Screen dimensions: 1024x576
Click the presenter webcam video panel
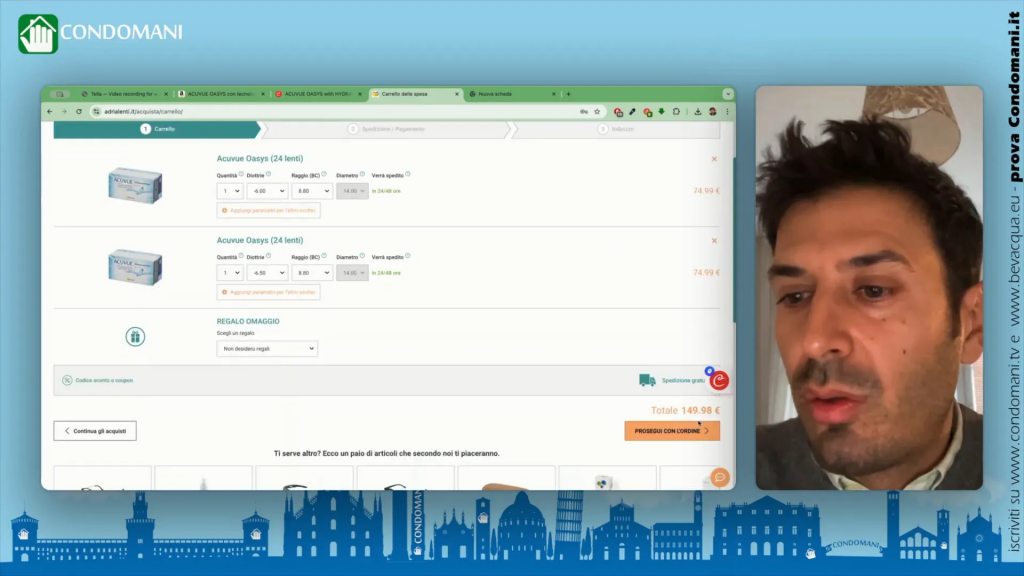[x=869, y=288]
